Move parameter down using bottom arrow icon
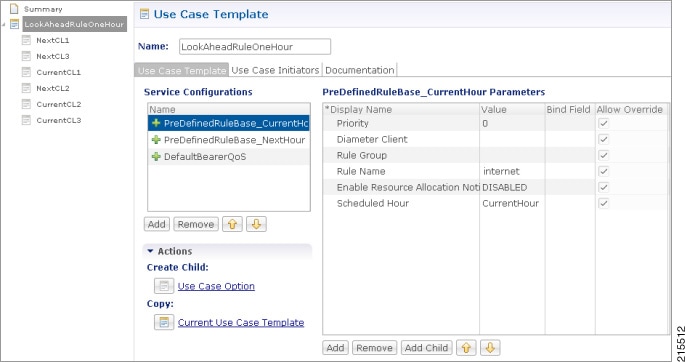 point(490,348)
